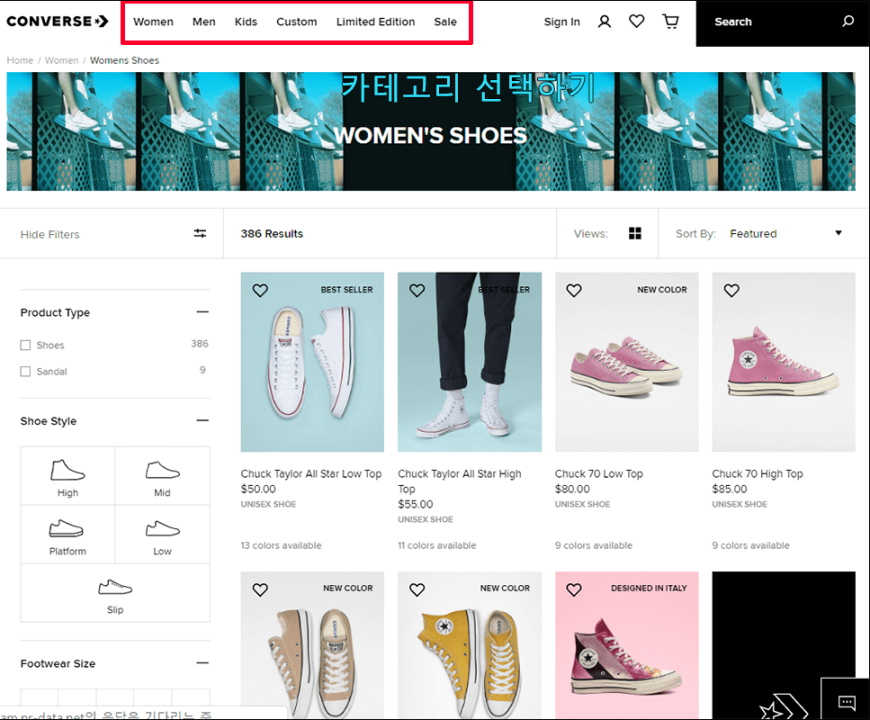Open the Men menu
Viewport: 870px width, 720px height.
204,22
